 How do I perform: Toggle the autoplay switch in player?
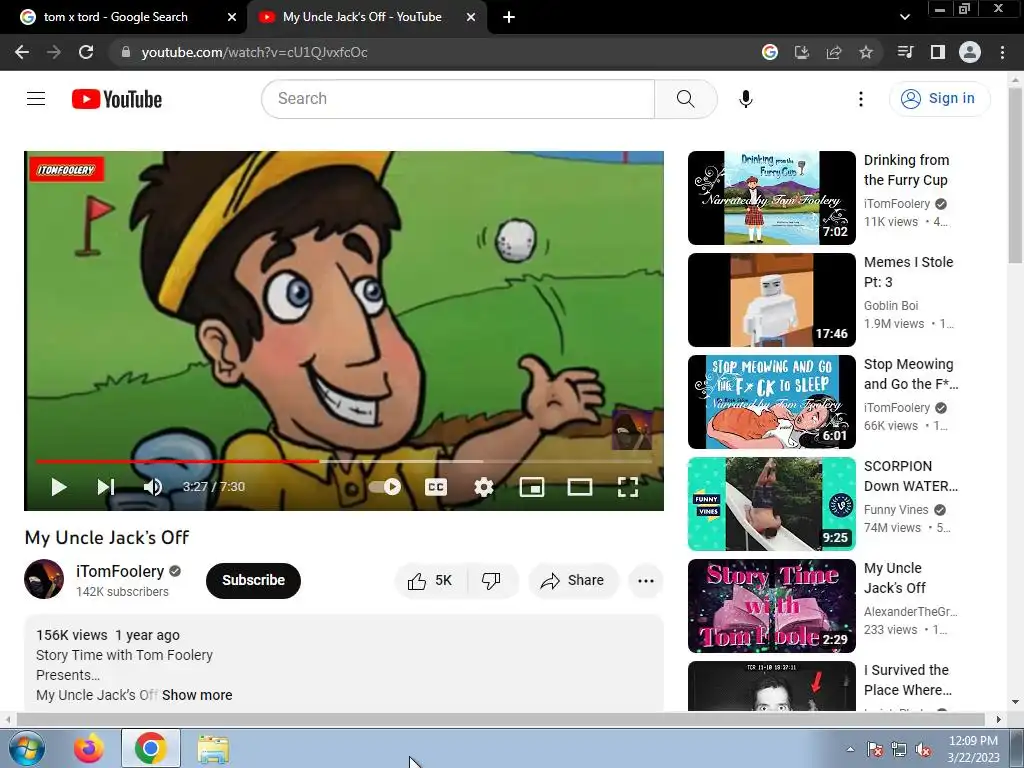(385, 487)
